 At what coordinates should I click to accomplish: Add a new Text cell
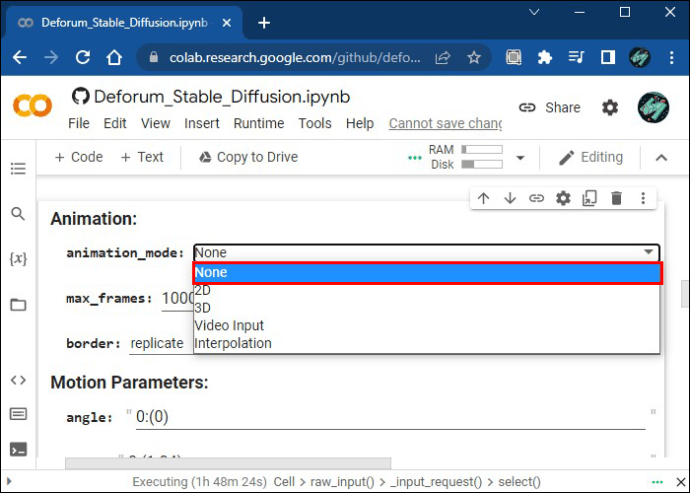point(142,157)
